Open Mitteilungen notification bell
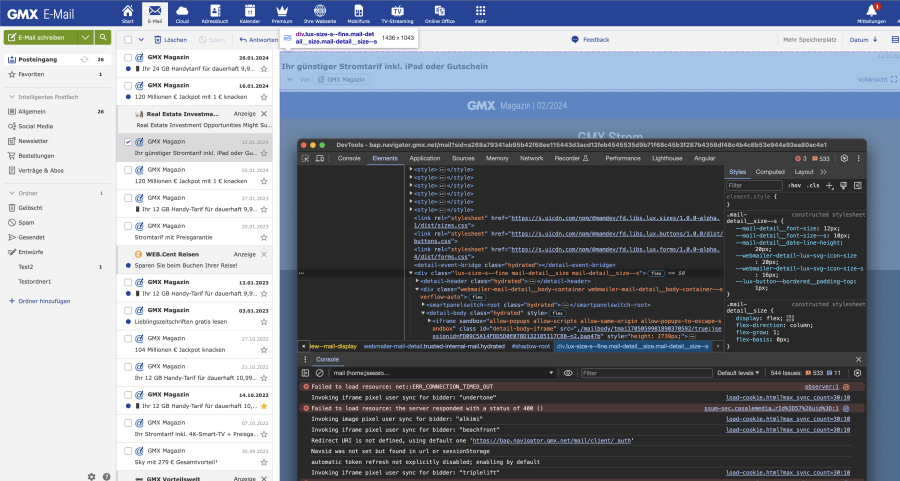Screen dimensions: 900x481 (872, 12)
